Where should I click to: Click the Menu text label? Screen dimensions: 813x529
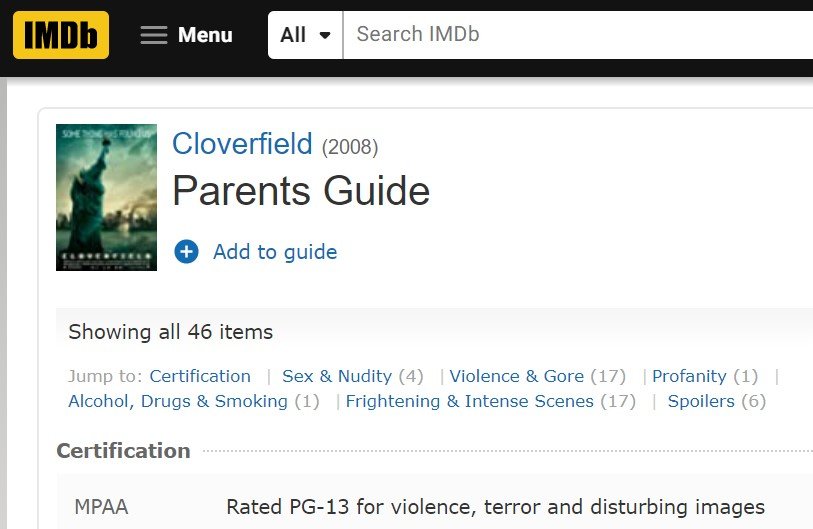tap(205, 35)
